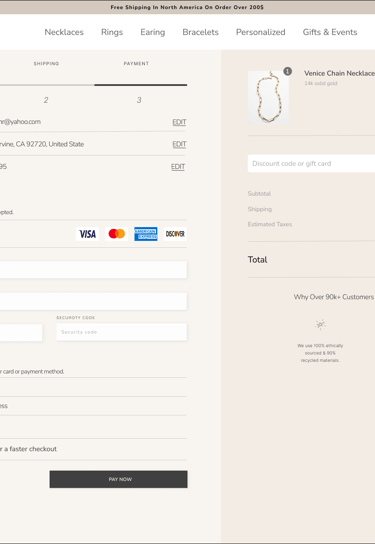Click the sparkle ethically sourced icon
This screenshot has width=375, height=544.
click(x=320, y=325)
